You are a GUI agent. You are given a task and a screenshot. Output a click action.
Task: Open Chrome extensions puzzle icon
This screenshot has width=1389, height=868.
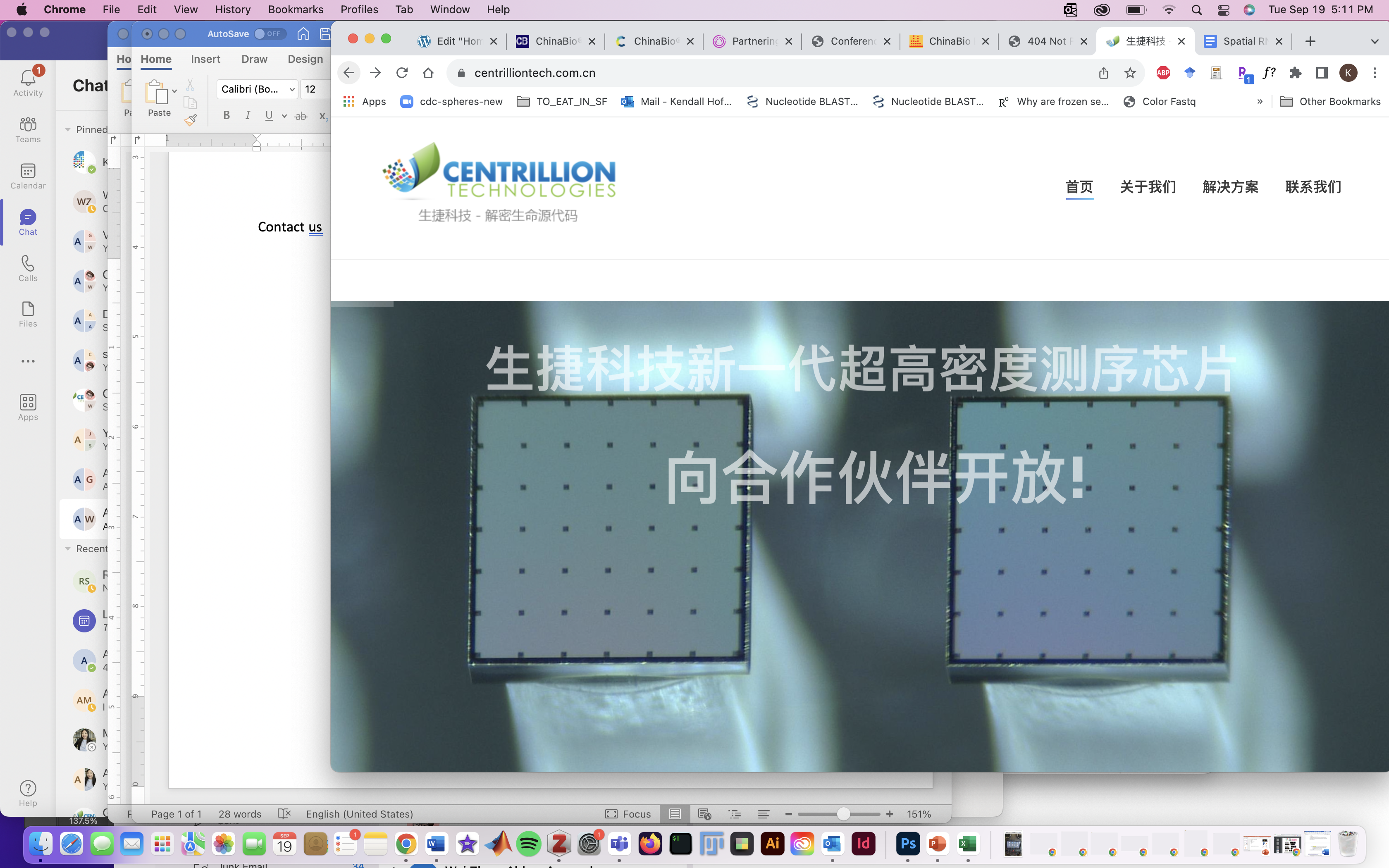click(x=1296, y=73)
